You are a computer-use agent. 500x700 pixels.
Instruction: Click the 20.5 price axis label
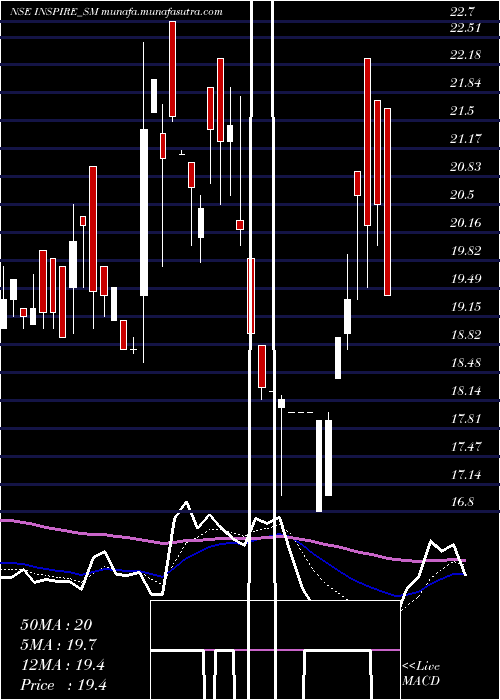point(462,195)
